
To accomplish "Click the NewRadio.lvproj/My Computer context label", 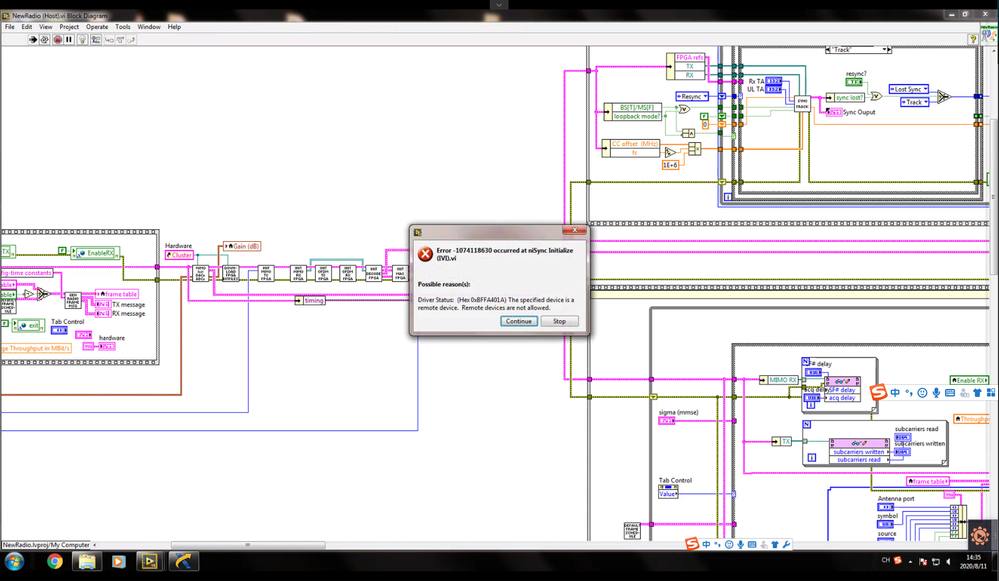I will [46, 545].
